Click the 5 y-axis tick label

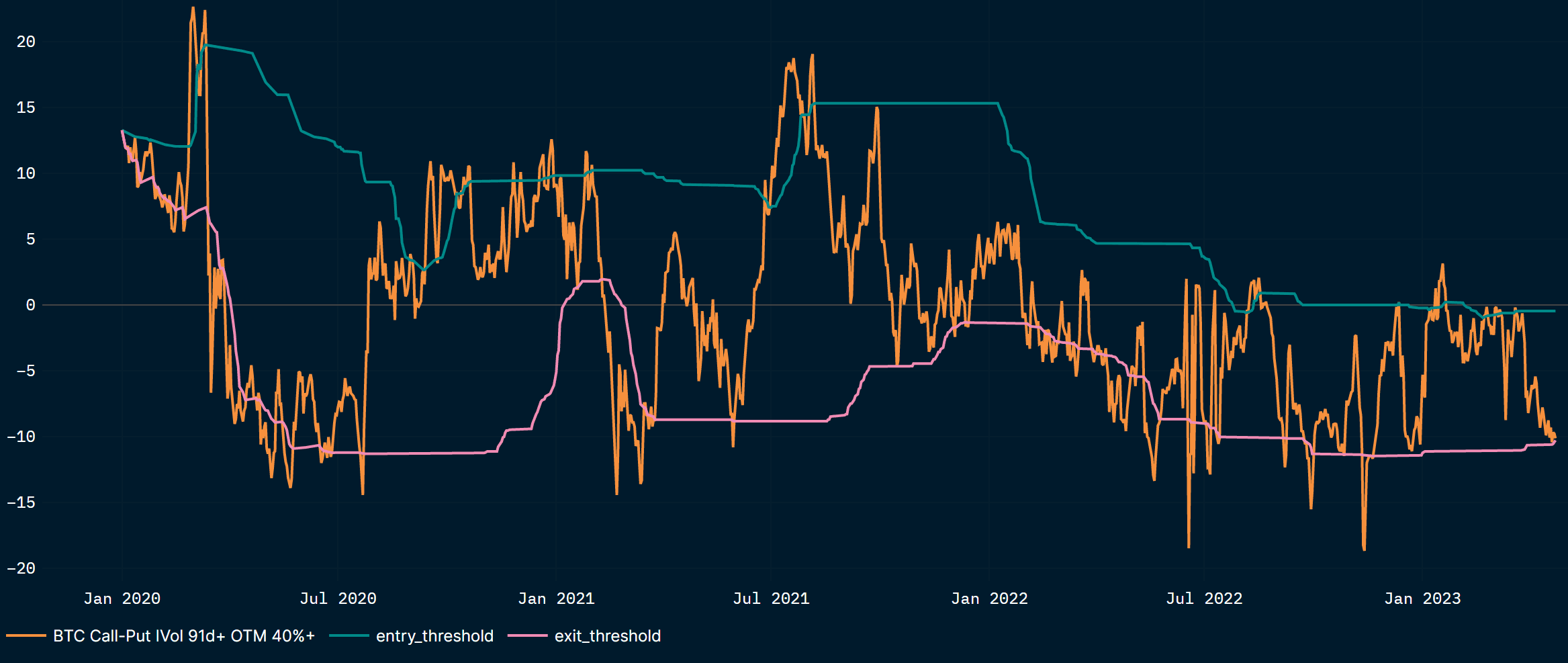click(x=30, y=239)
